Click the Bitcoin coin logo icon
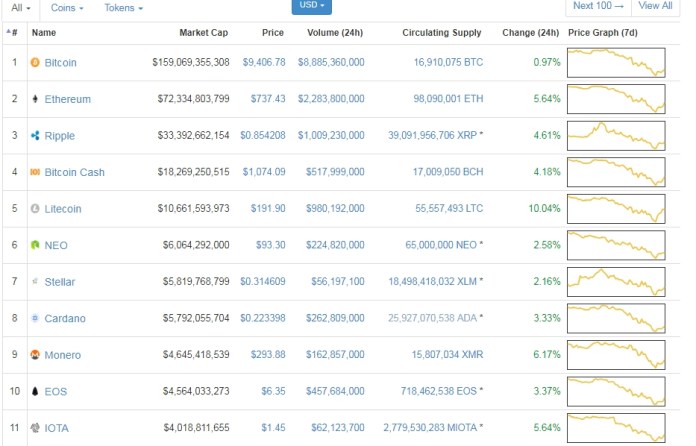 point(35,62)
